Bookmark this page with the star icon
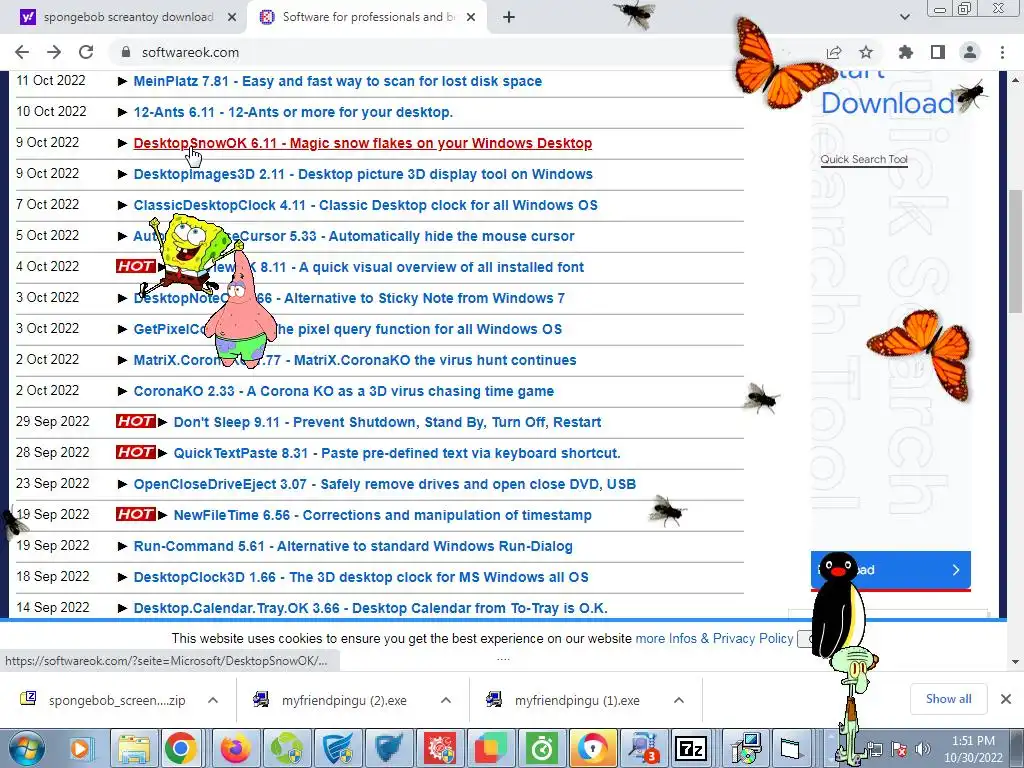 coord(866,52)
